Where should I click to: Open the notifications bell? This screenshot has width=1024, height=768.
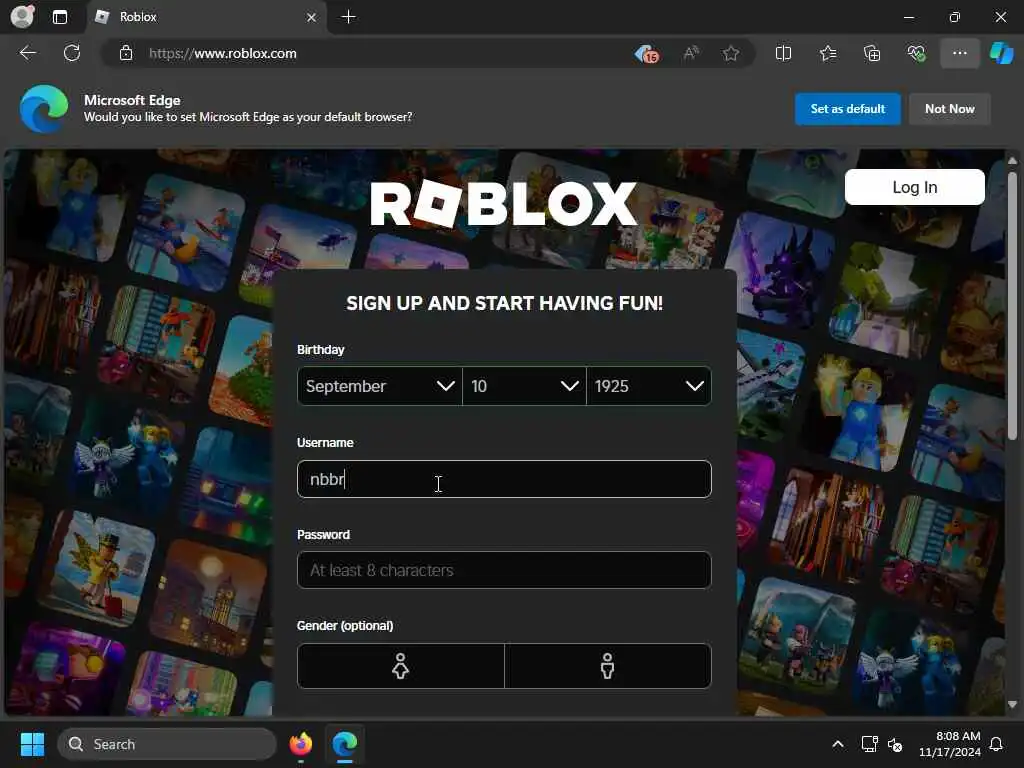(x=997, y=744)
